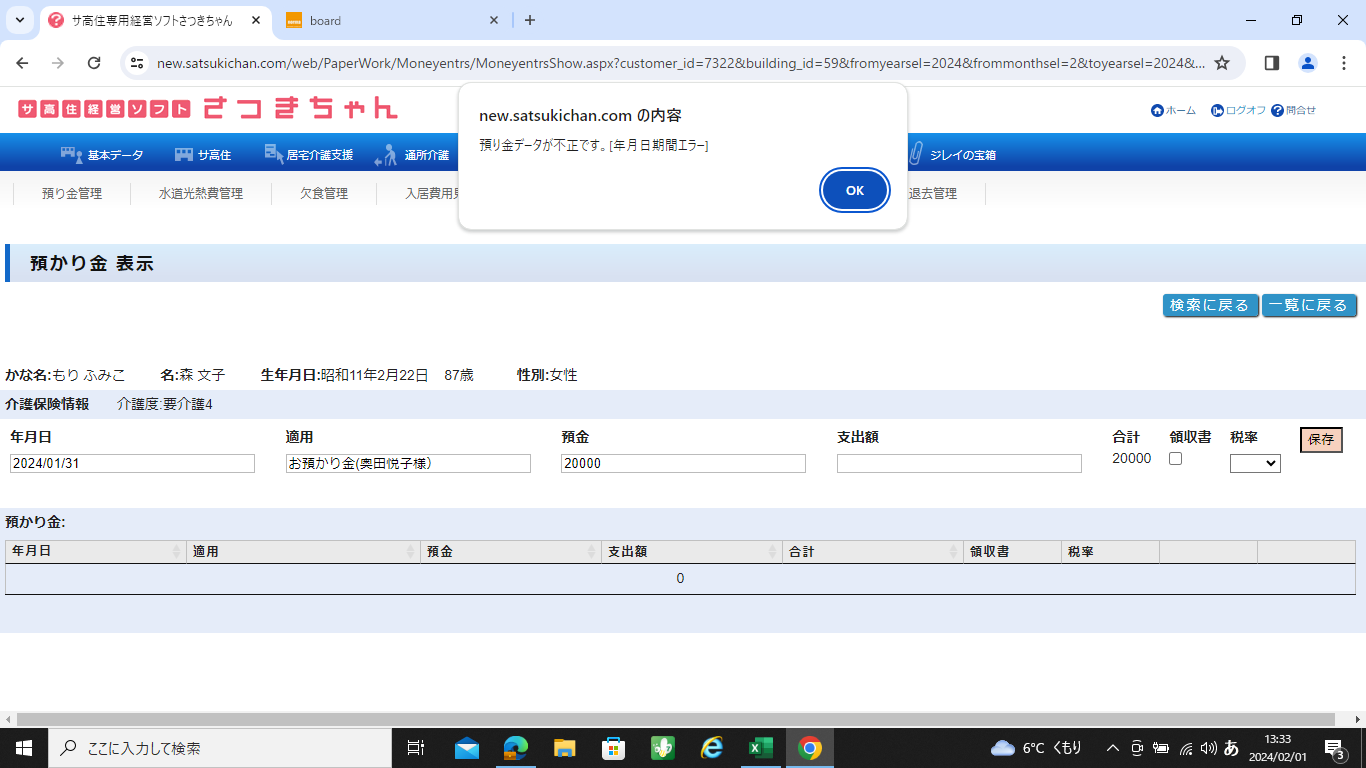Open Excel from the taskbar
This screenshot has height=768, width=1366.
click(761, 748)
